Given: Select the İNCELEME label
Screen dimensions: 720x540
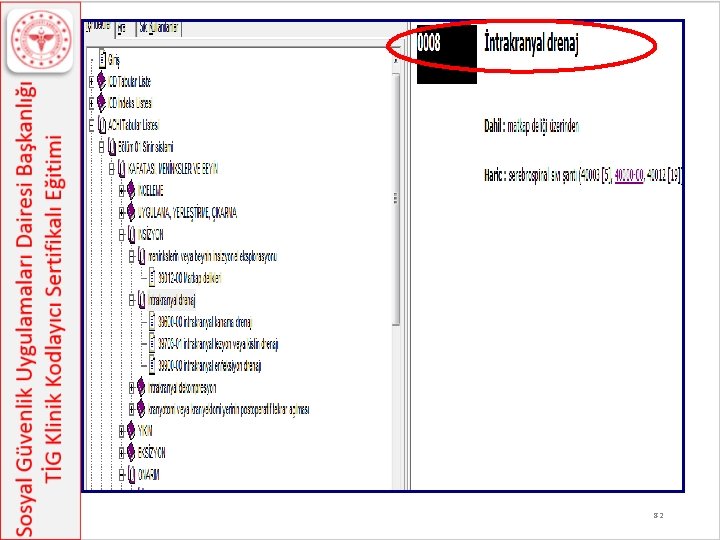Looking at the screenshot, I should pyautogui.click(x=151, y=191).
